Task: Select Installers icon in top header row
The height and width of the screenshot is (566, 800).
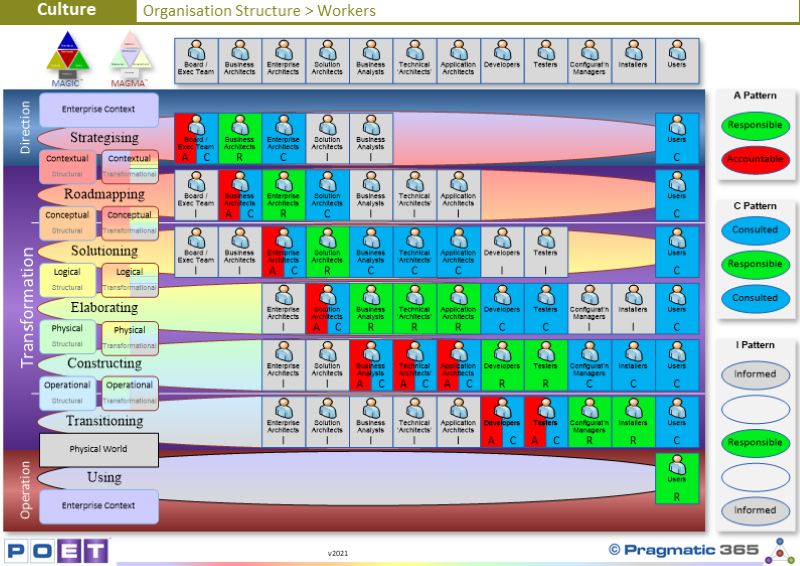Action: coord(633,60)
